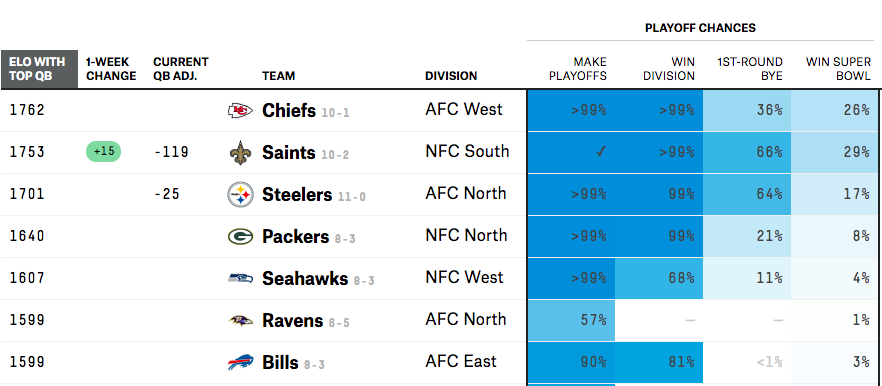This screenshot has height=386, width=882.
Task: Sort by WIN SUPER BOWL header
Action: 838,69
